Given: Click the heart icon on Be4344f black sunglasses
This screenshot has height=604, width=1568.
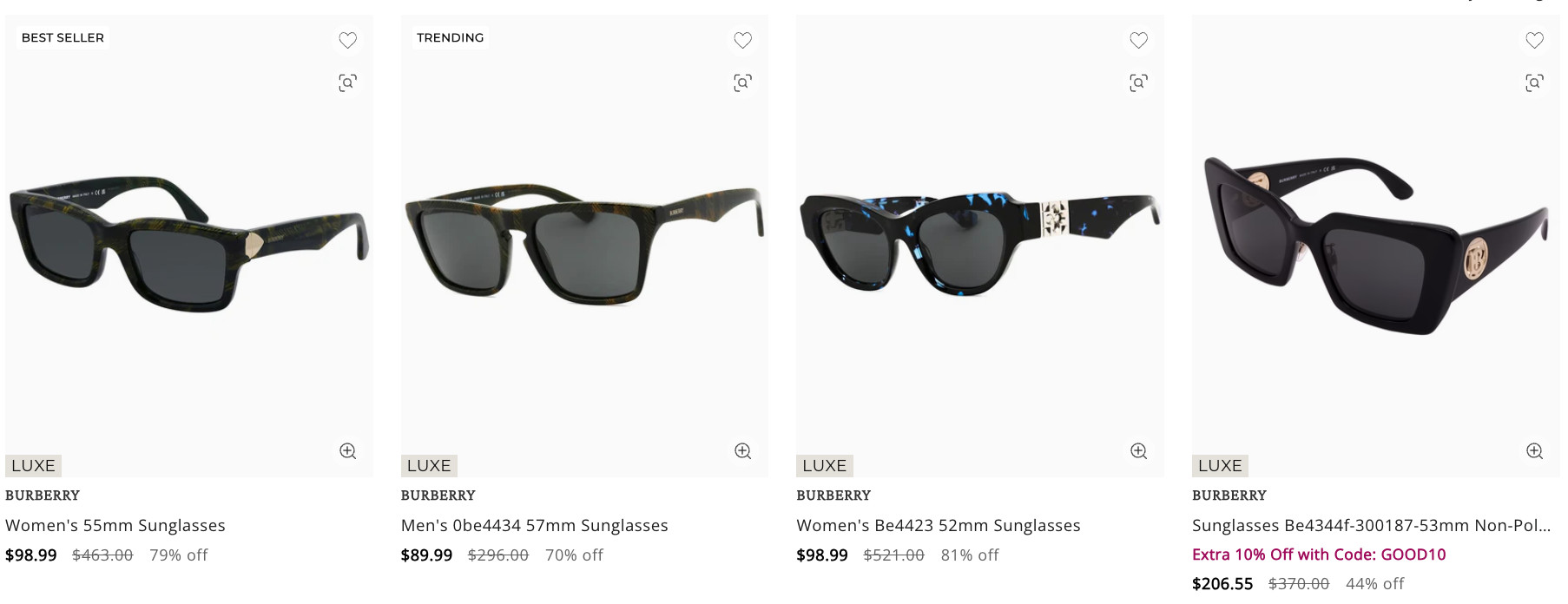Looking at the screenshot, I should [x=1534, y=40].
